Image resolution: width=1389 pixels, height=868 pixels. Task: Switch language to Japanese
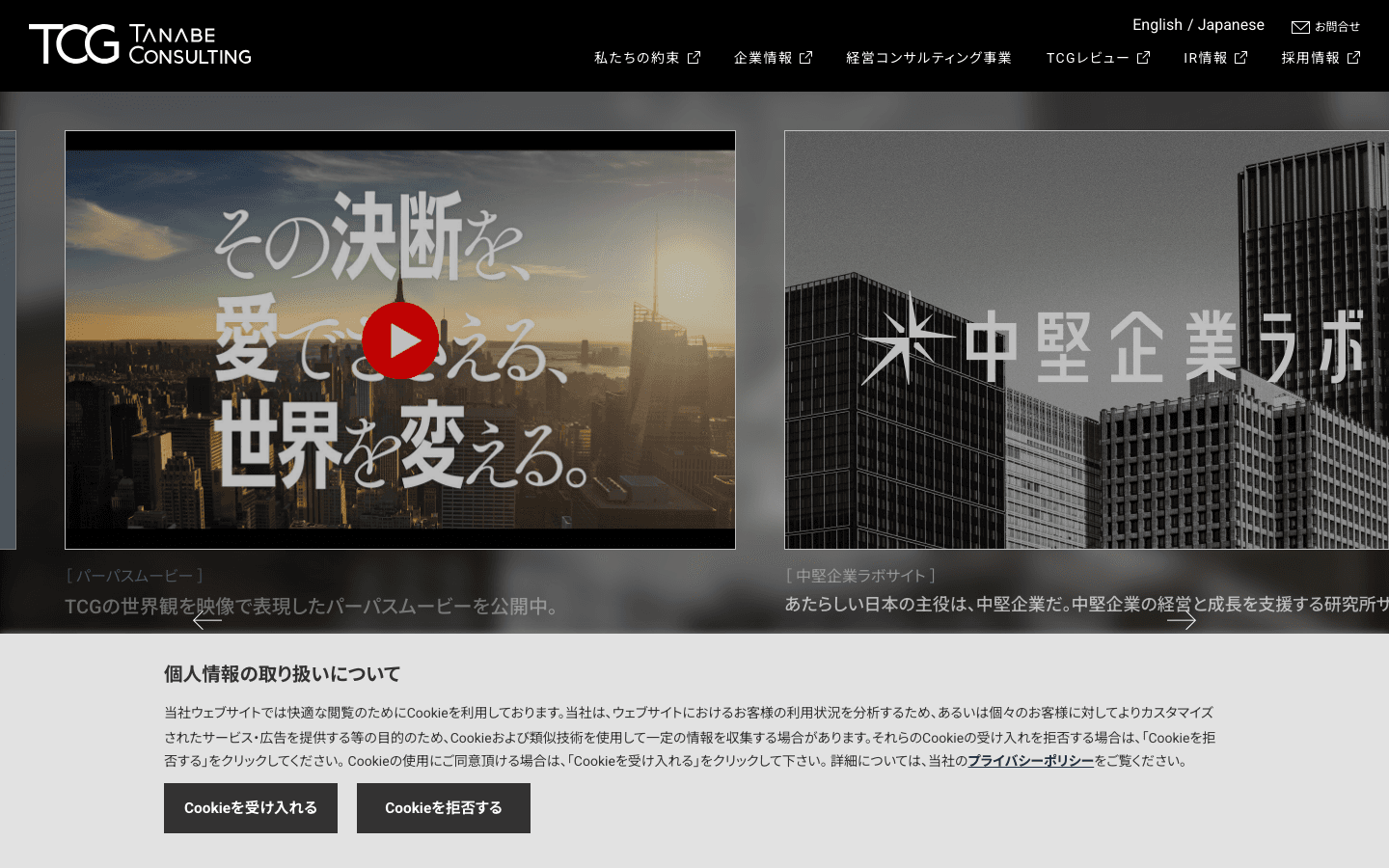click(x=1231, y=25)
